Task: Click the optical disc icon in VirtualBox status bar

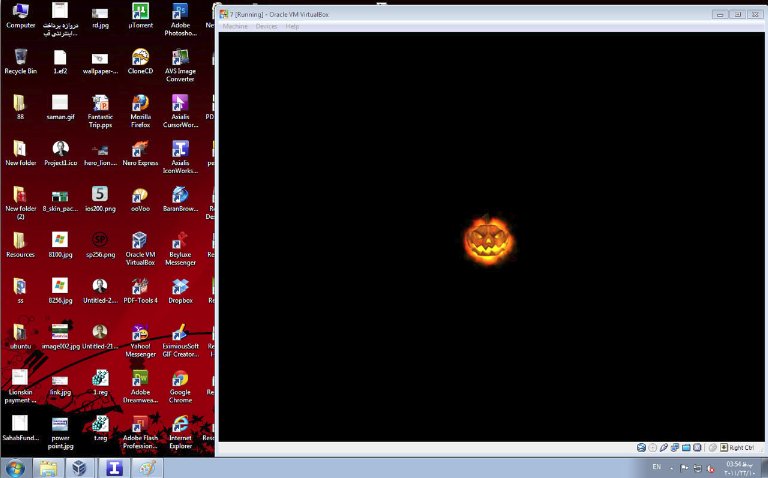Action: [652, 448]
